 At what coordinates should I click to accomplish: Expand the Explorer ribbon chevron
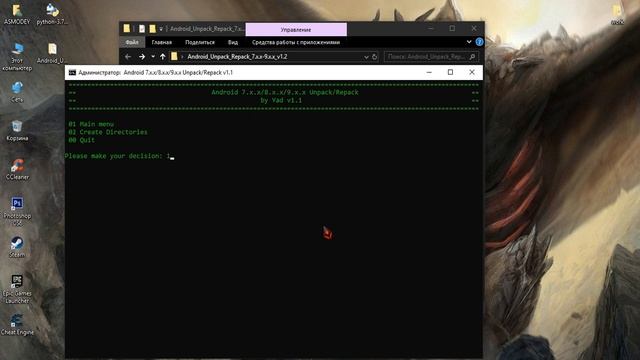469,42
